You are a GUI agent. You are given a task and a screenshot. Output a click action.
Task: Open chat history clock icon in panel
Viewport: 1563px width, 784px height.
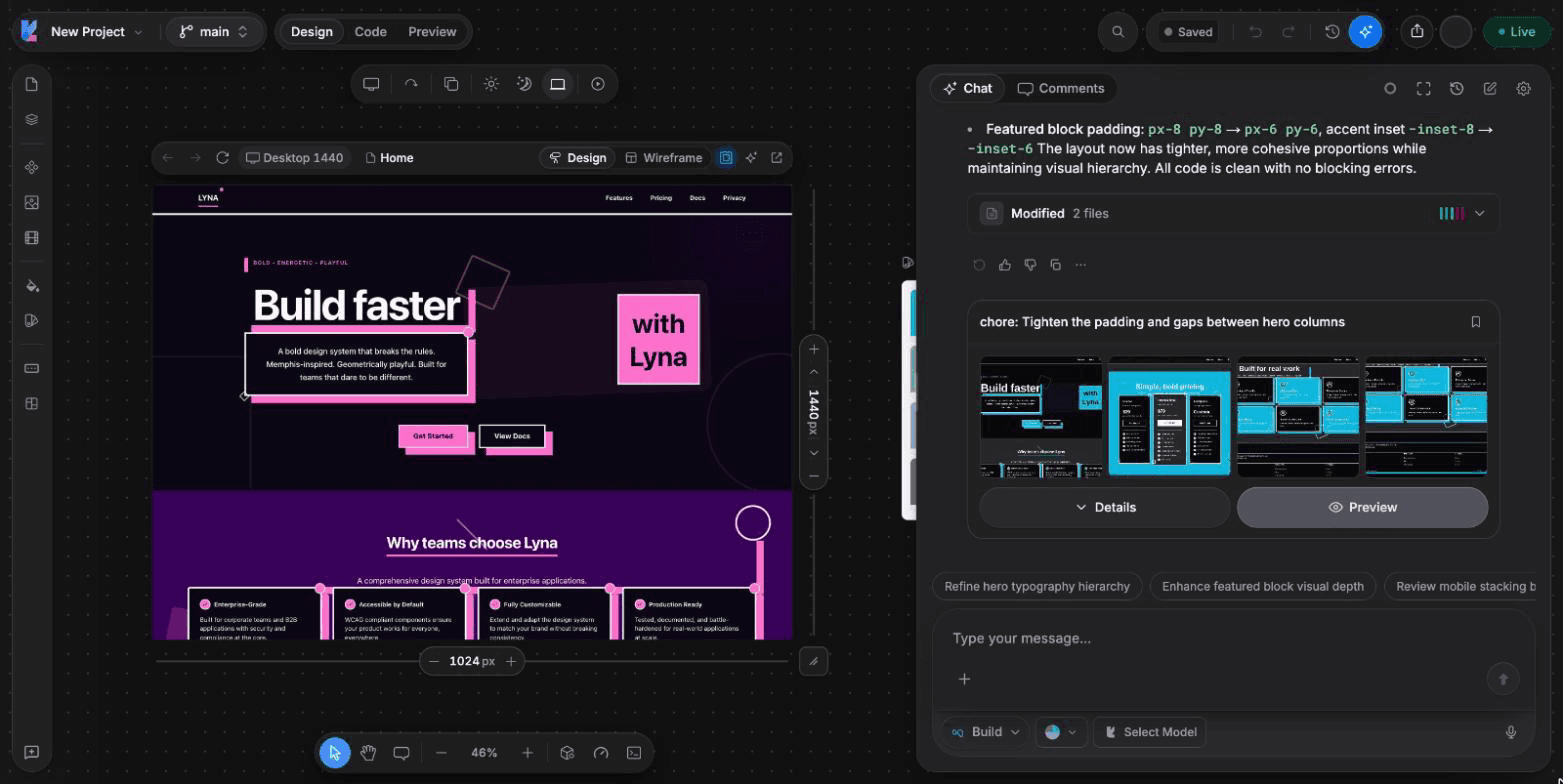(1456, 88)
